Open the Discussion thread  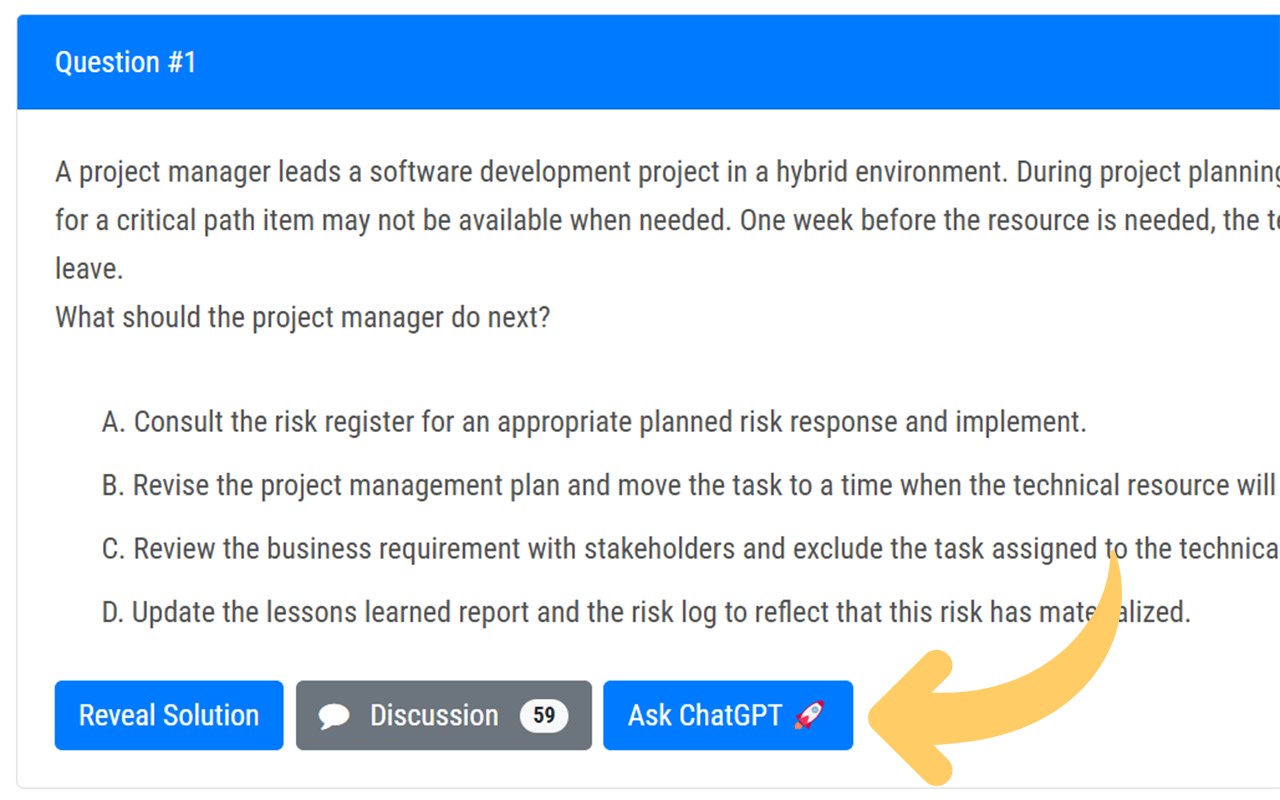[434, 716]
